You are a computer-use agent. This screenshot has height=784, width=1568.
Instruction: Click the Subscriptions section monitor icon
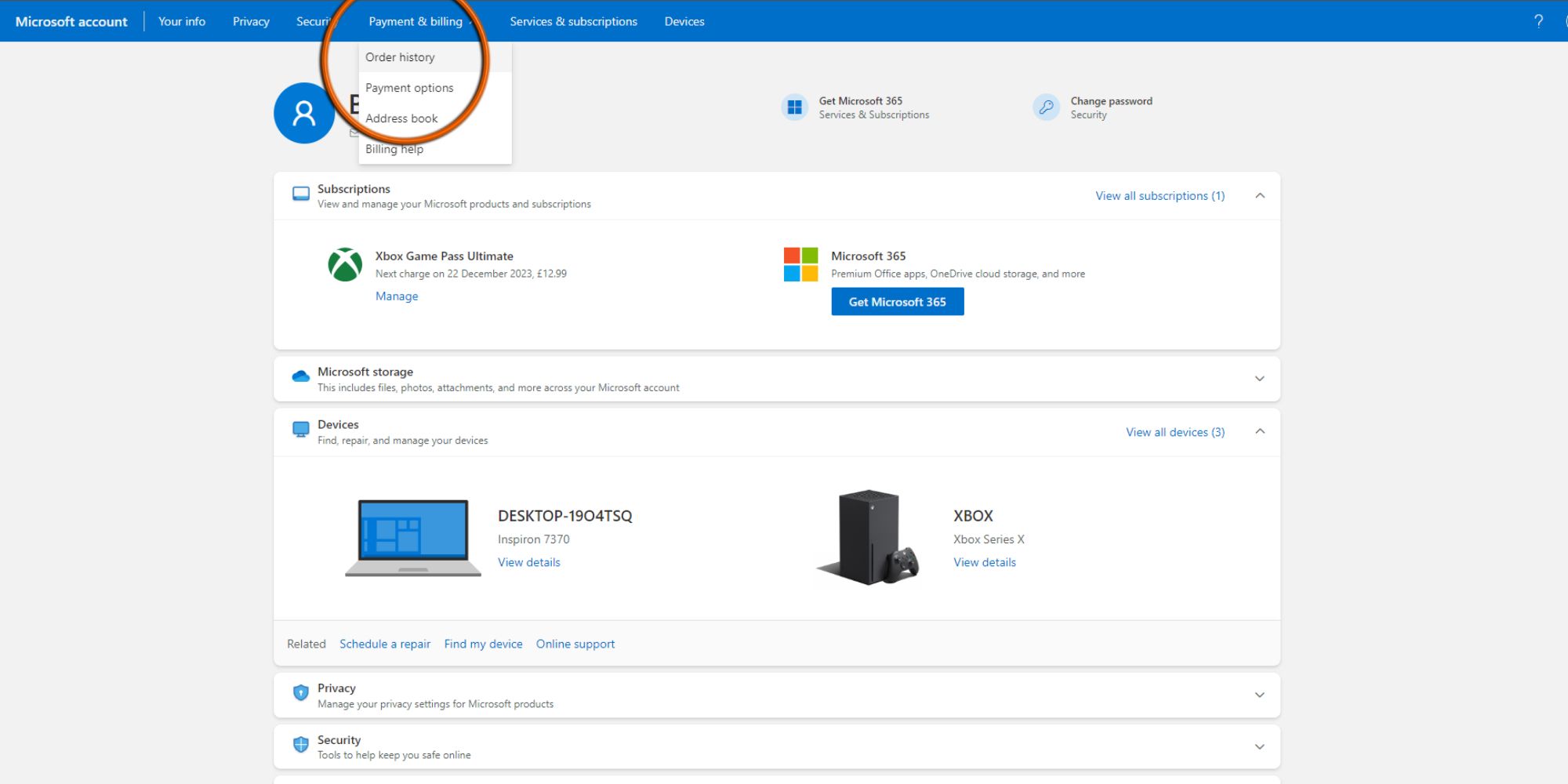tap(300, 194)
